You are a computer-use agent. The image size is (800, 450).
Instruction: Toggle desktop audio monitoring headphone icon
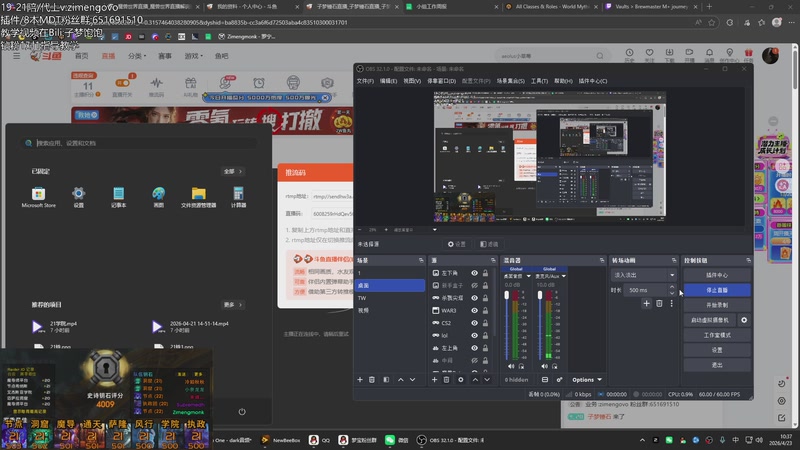521,366
